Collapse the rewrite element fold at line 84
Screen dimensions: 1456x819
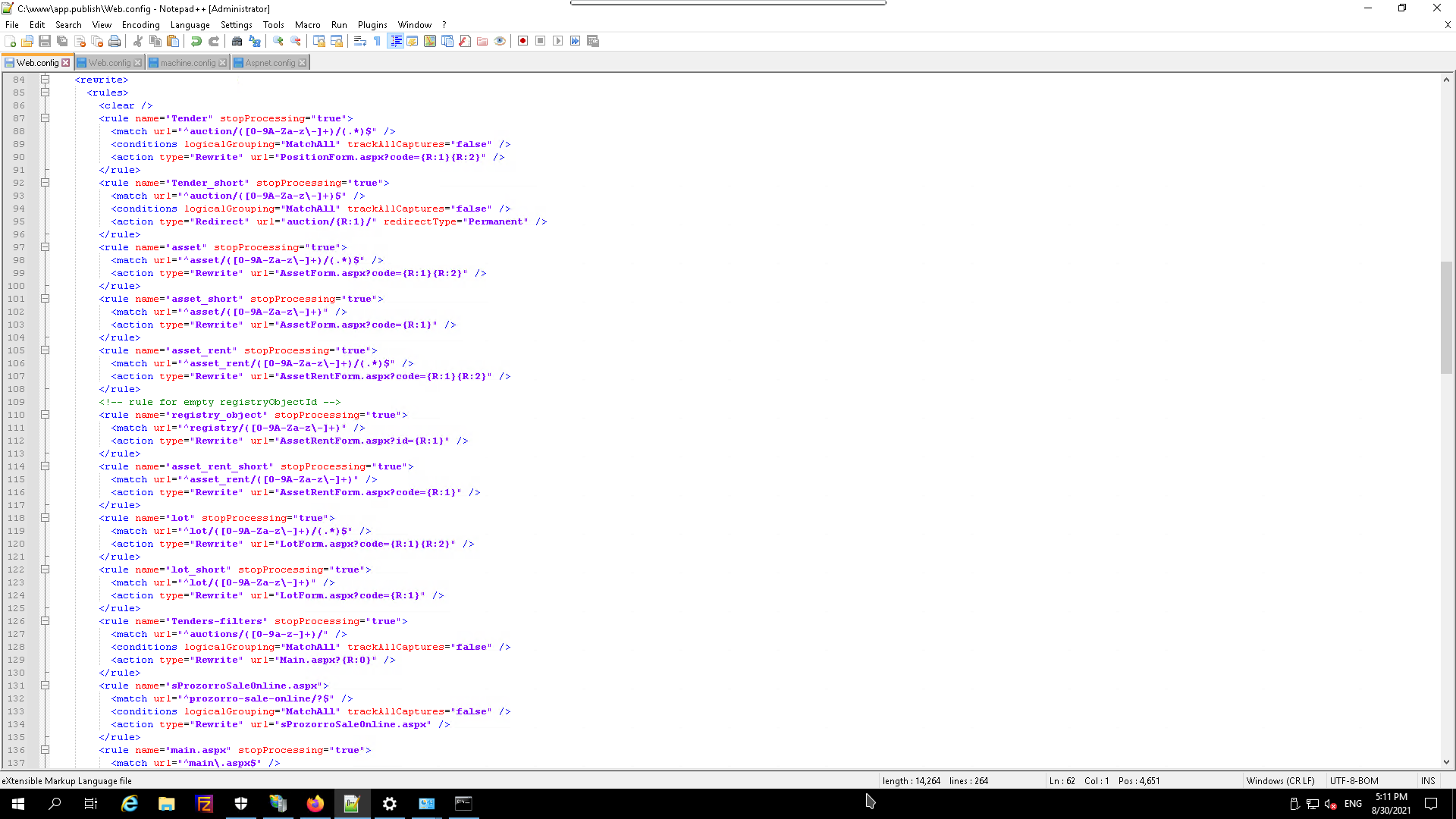coord(45,80)
